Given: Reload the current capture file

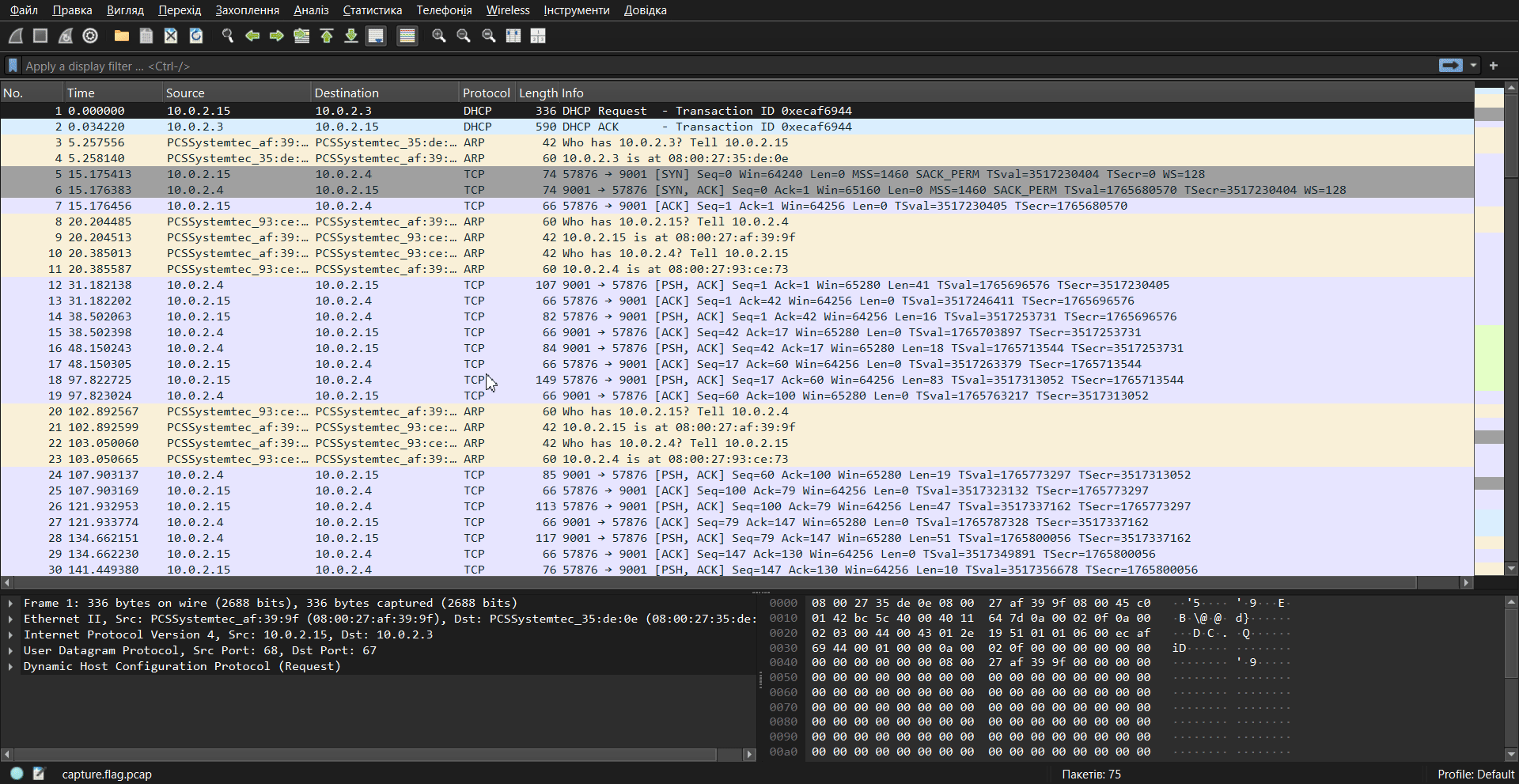Looking at the screenshot, I should coord(196,36).
